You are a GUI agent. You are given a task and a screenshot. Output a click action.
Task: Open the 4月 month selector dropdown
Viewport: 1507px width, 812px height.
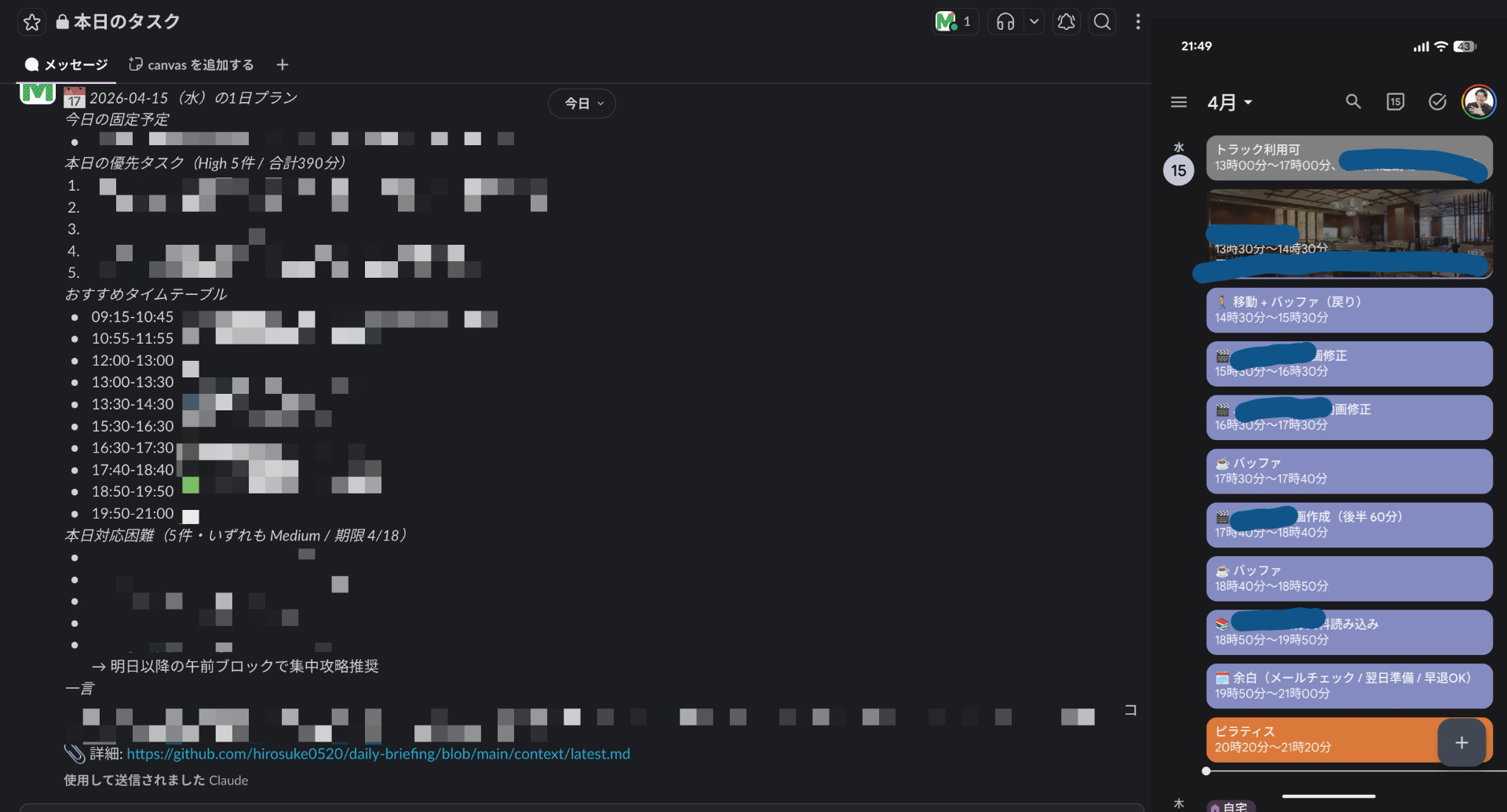pyautogui.click(x=1228, y=102)
